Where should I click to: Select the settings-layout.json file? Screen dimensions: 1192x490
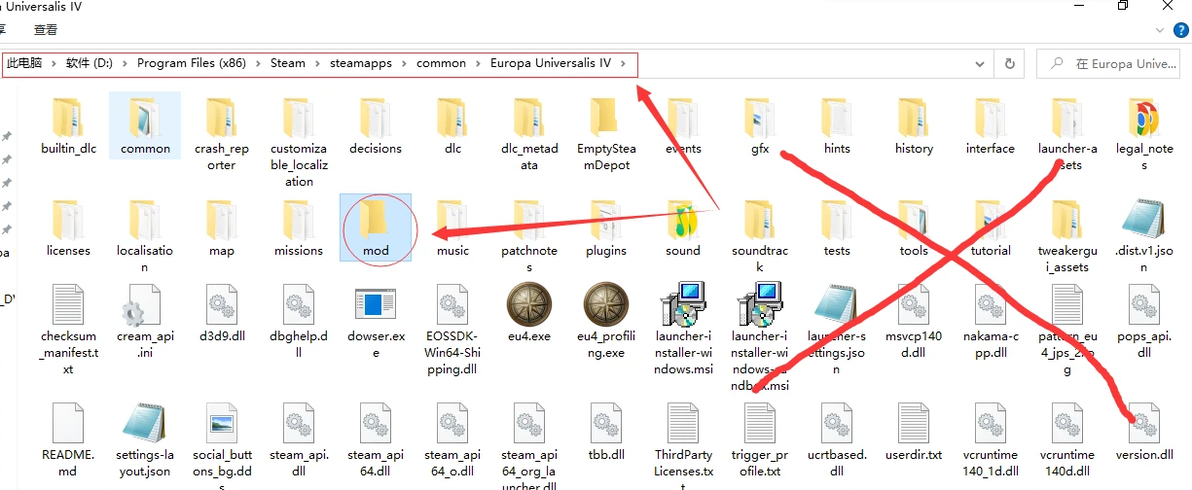pos(144,439)
